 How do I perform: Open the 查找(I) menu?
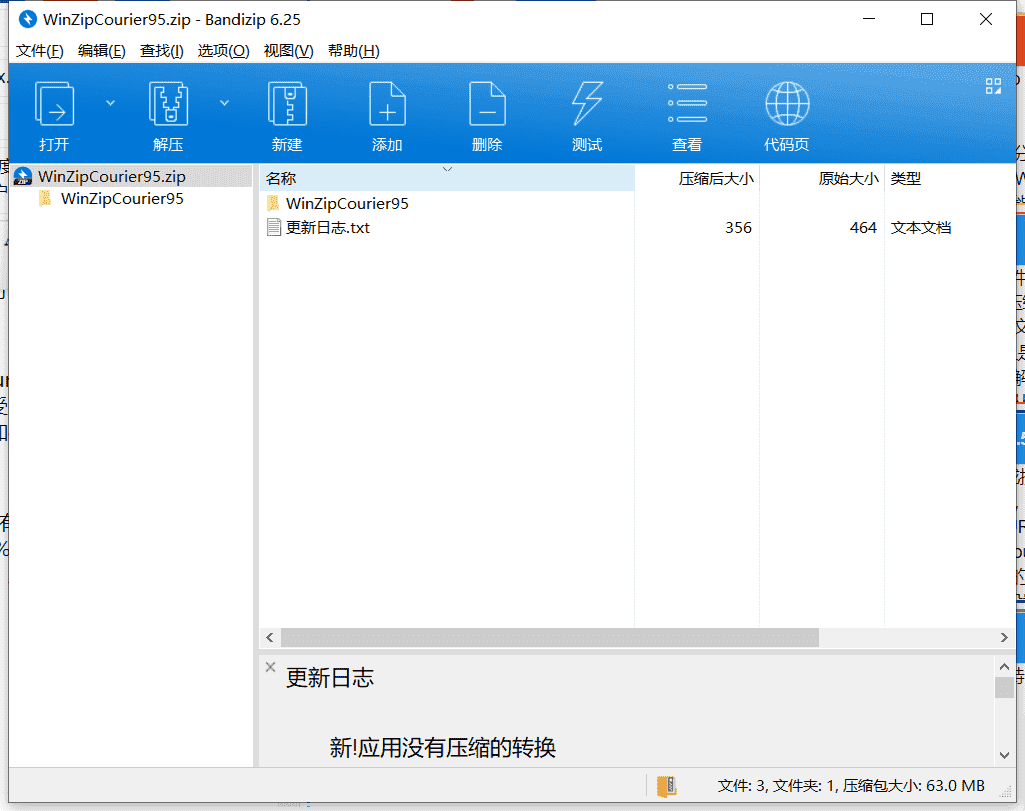[161, 51]
